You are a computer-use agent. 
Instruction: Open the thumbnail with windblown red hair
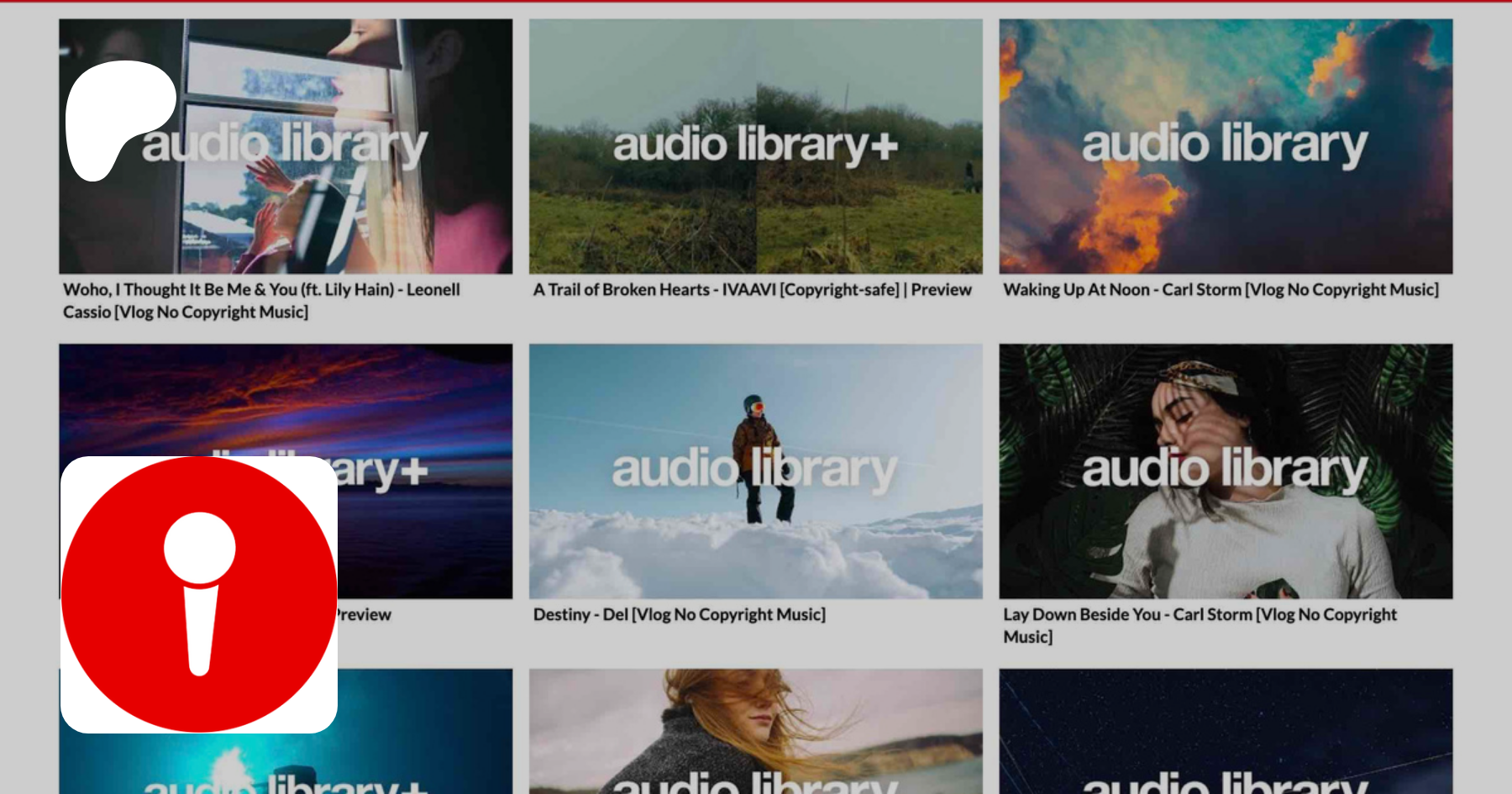tap(755, 731)
